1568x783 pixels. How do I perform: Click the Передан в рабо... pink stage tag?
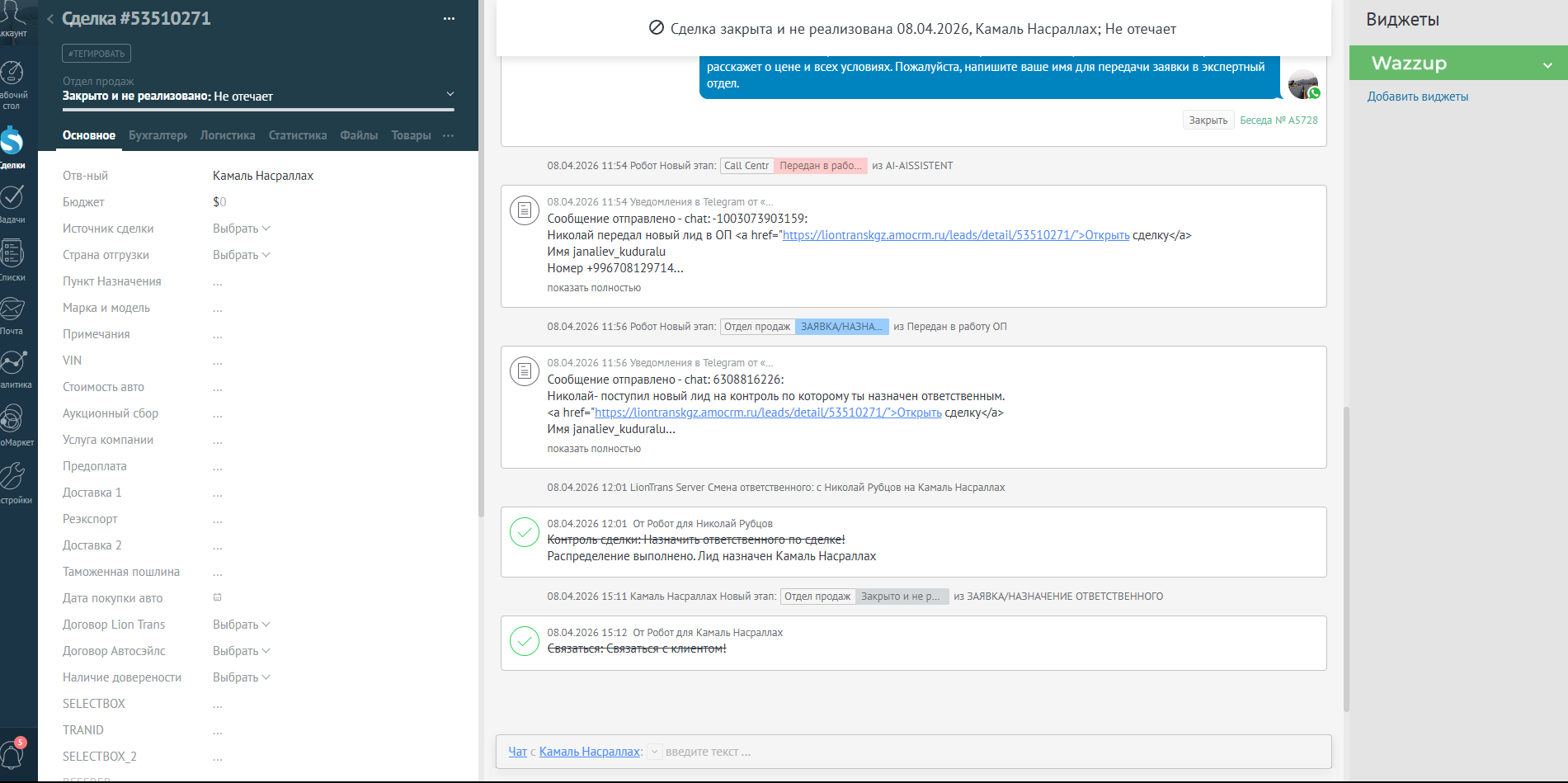click(x=821, y=166)
